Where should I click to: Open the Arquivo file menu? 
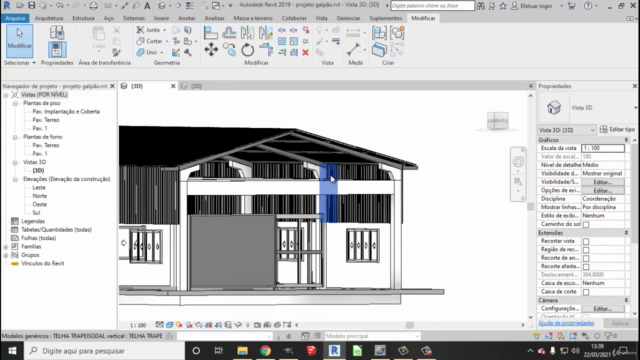15,18
